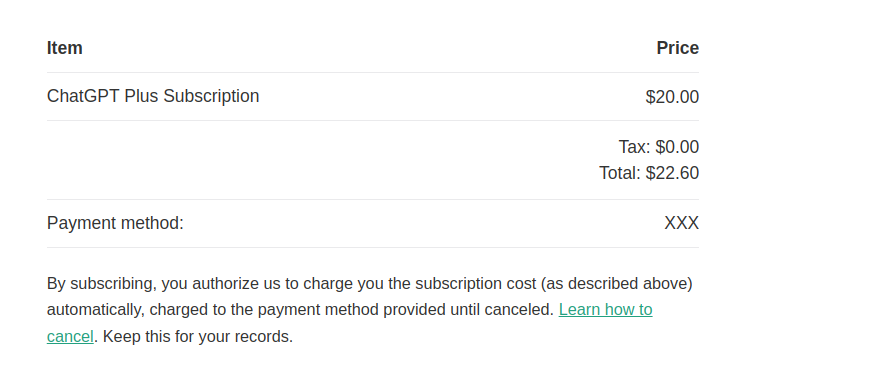
Task: Click the "(as described above)" phrase
Action: (616, 284)
